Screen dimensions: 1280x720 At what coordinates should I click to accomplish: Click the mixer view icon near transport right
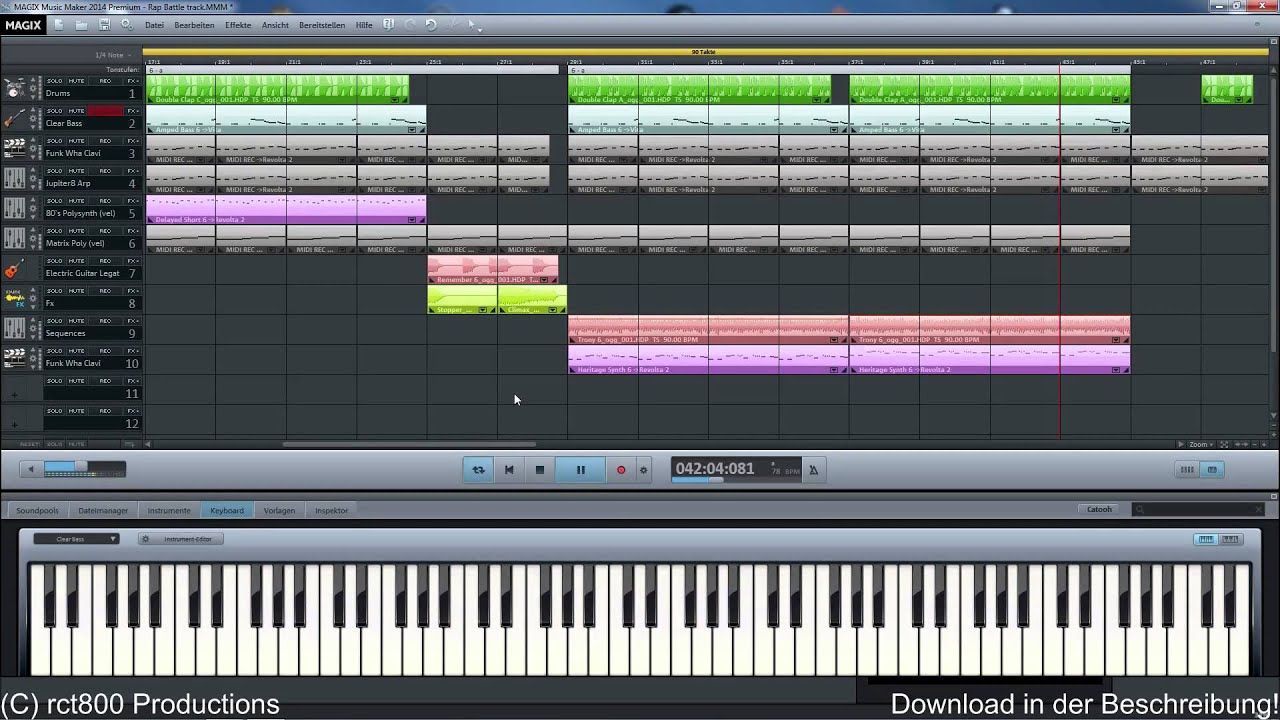coord(1187,469)
